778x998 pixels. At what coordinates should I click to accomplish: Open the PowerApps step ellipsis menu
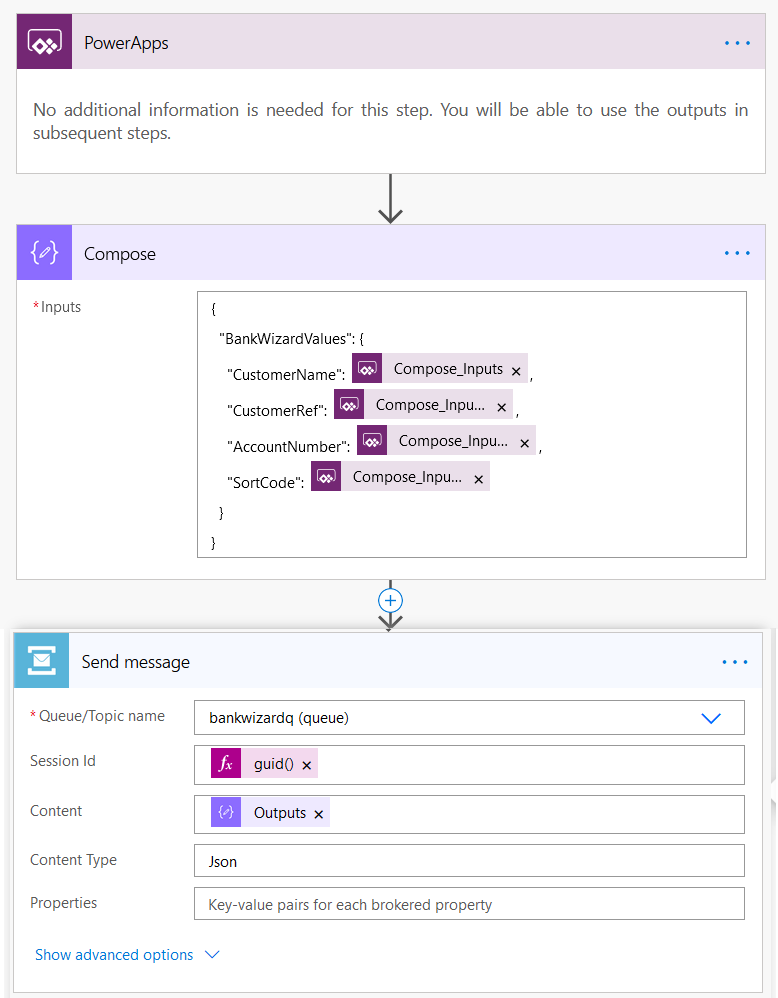pyautogui.click(x=737, y=42)
